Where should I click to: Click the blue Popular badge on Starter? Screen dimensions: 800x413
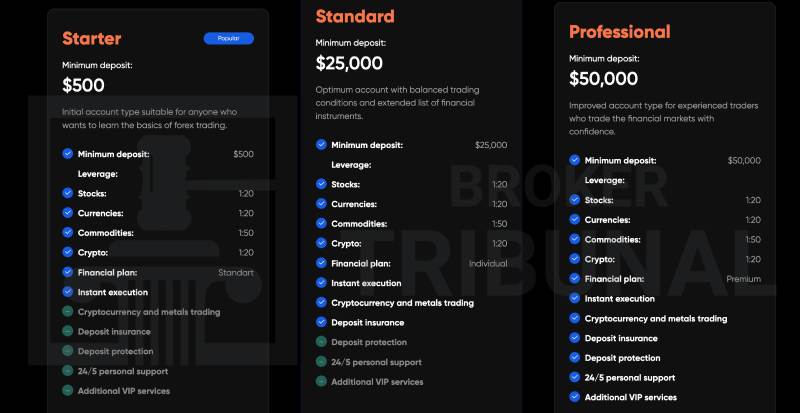pyautogui.click(x=229, y=38)
